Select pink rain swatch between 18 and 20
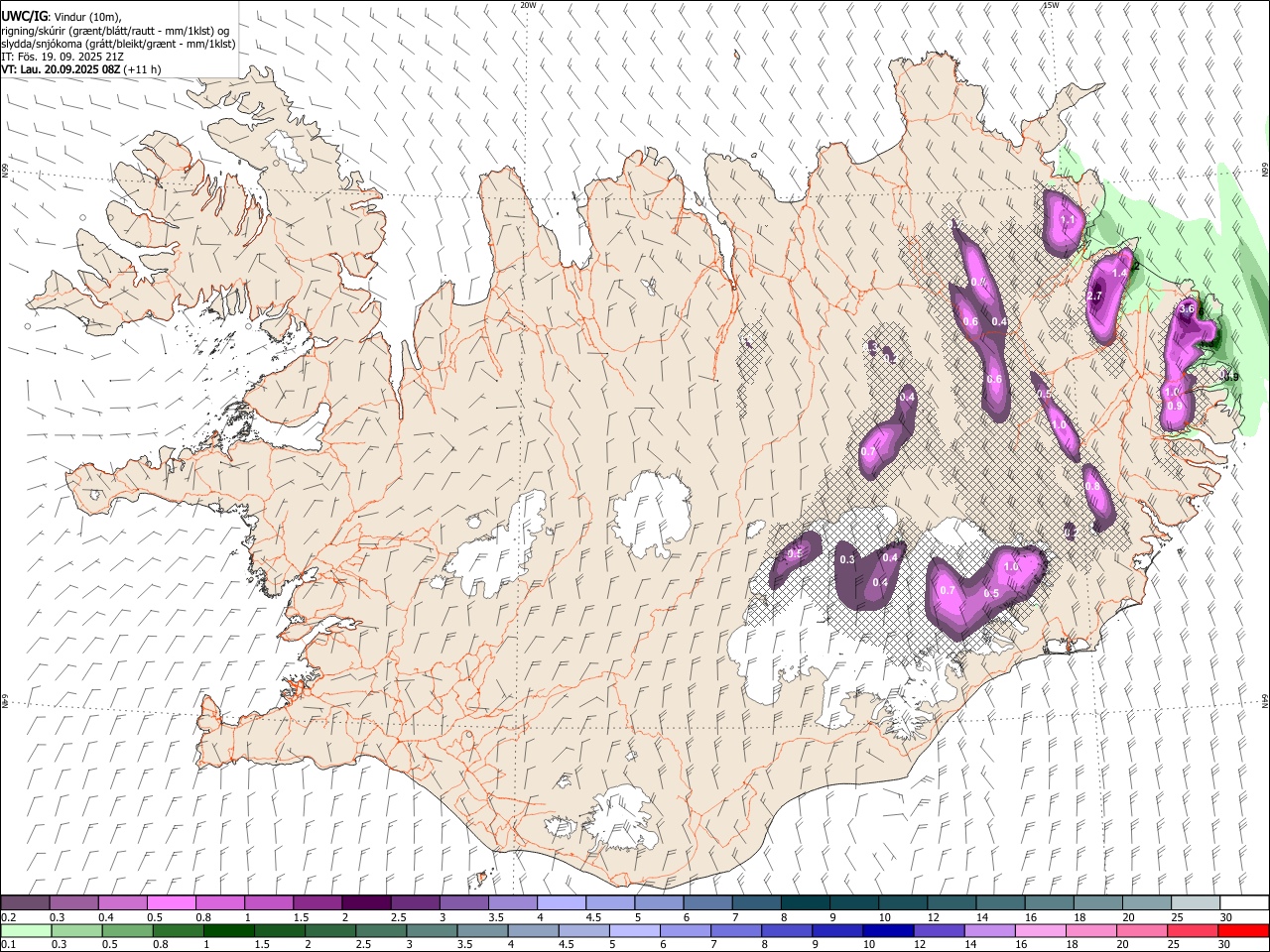 pyautogui.click(x=1091, y=930)
